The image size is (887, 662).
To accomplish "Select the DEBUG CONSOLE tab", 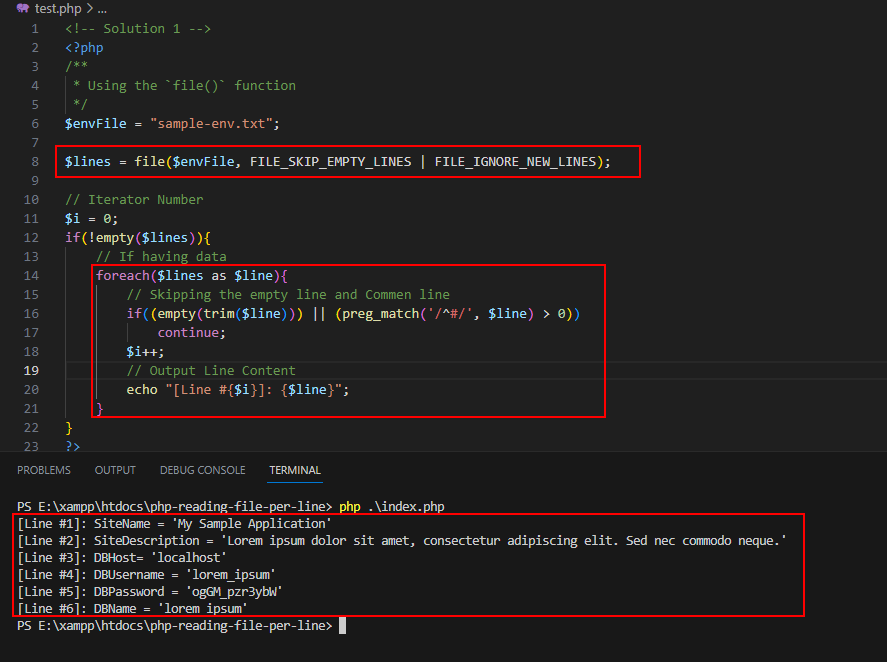I will pos(202,470).
